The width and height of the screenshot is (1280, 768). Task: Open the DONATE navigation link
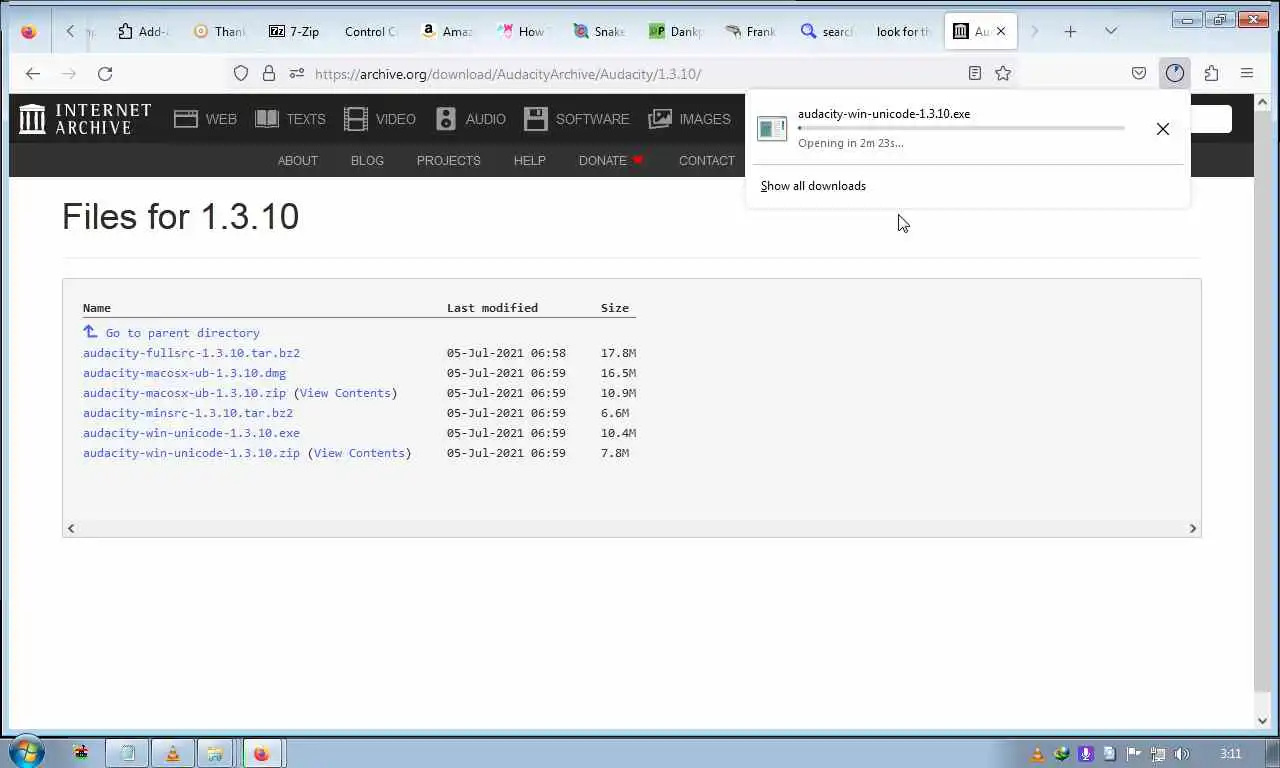tap(611, 160)
